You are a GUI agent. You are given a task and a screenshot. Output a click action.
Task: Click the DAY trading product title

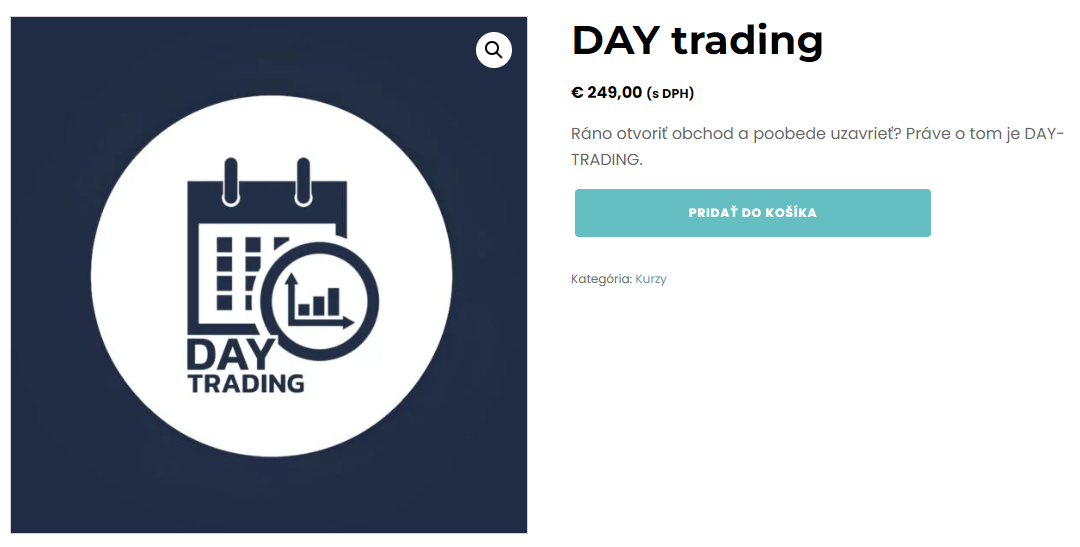click(697, 40)
